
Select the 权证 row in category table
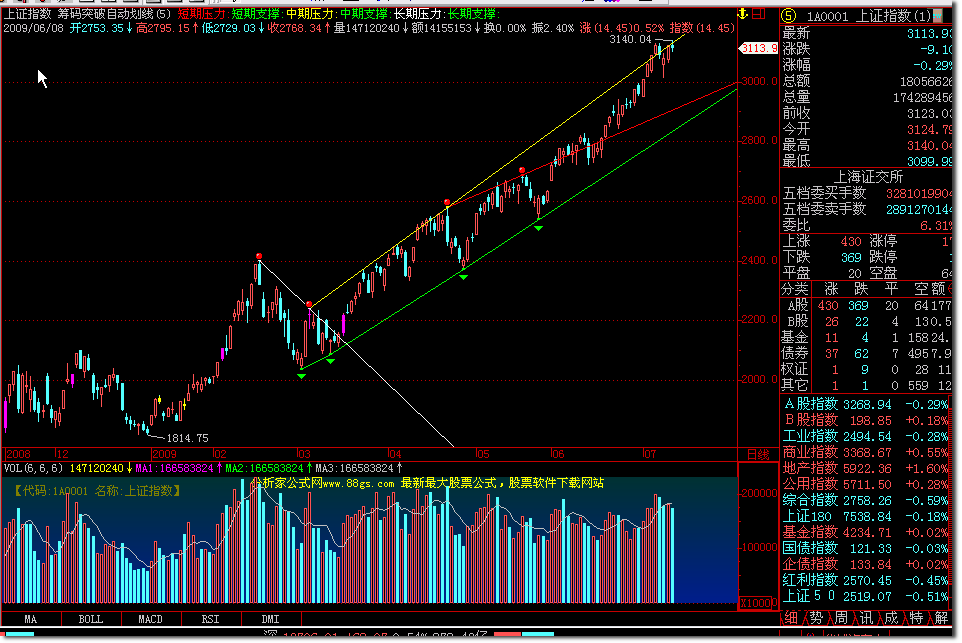coord(867,369)
